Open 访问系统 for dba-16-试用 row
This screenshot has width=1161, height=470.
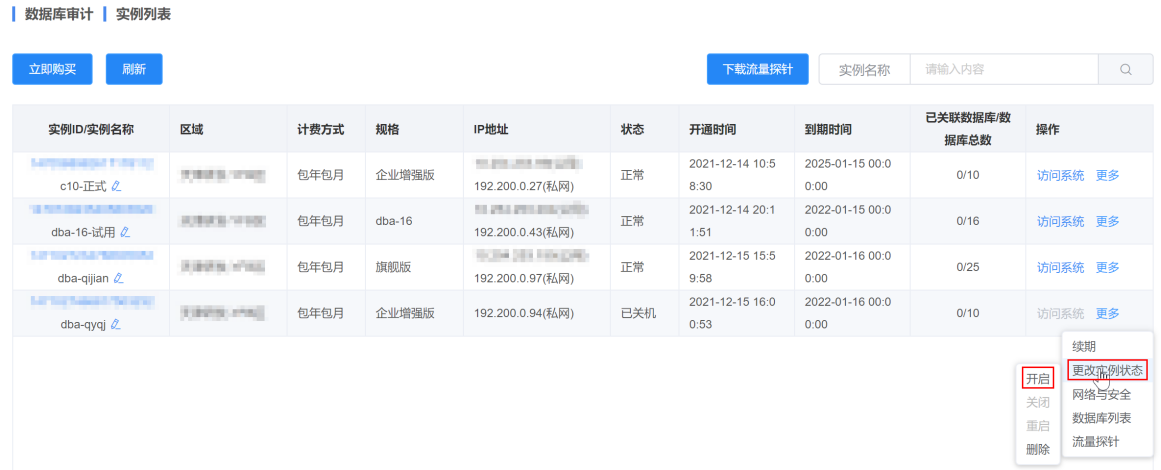tap(1060, 221)
